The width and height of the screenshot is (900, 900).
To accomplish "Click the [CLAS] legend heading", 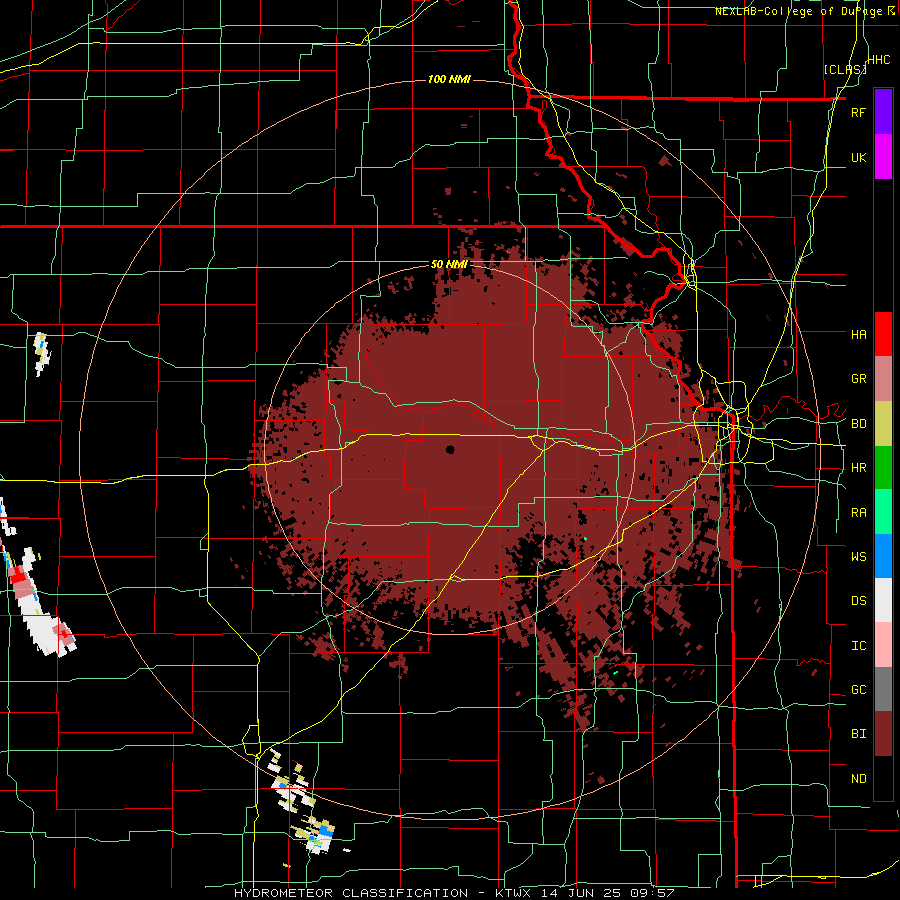I will click(x=845, y=69).
